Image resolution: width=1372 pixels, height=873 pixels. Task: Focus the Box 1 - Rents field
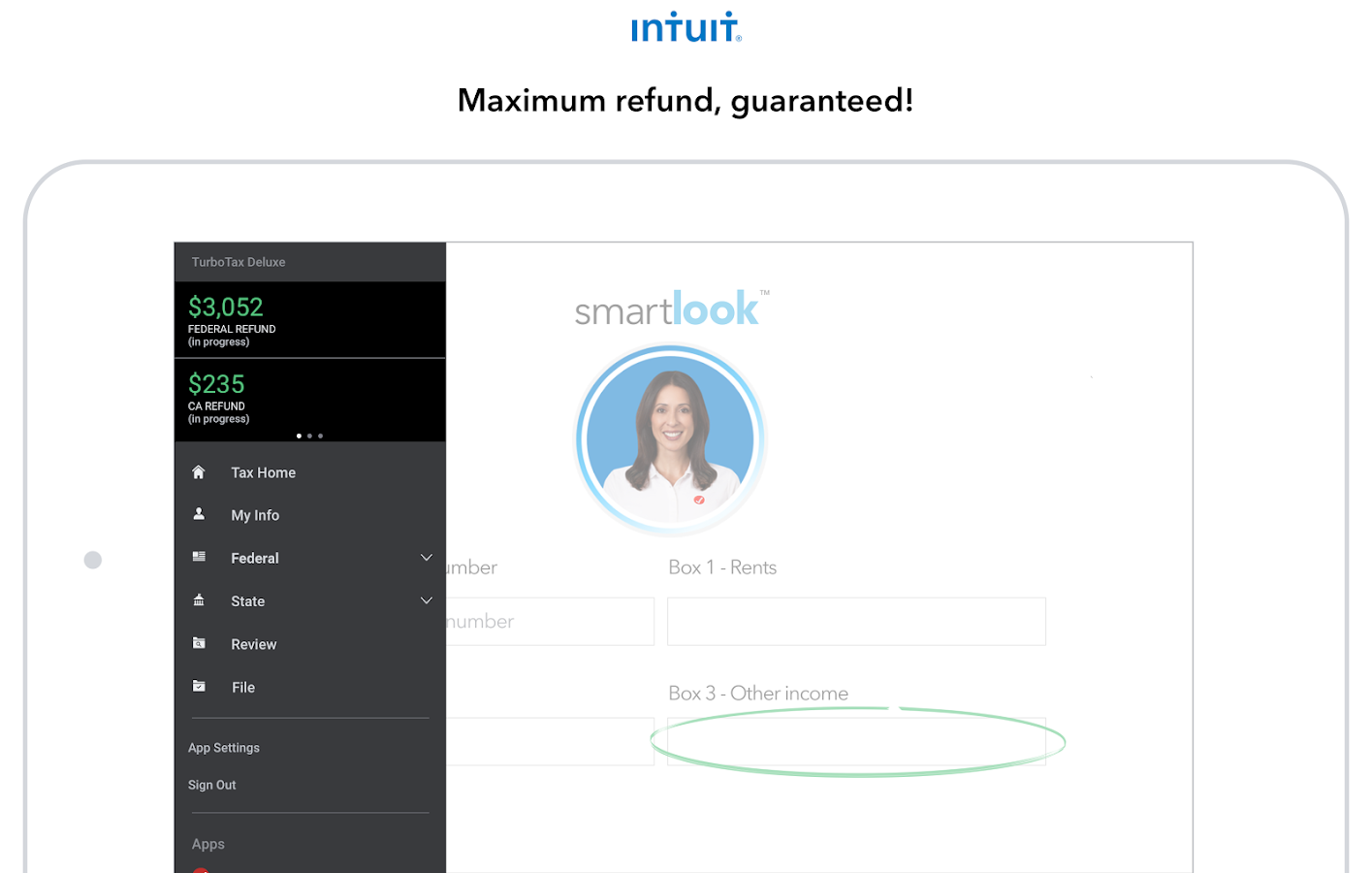(x=856, y=621)
